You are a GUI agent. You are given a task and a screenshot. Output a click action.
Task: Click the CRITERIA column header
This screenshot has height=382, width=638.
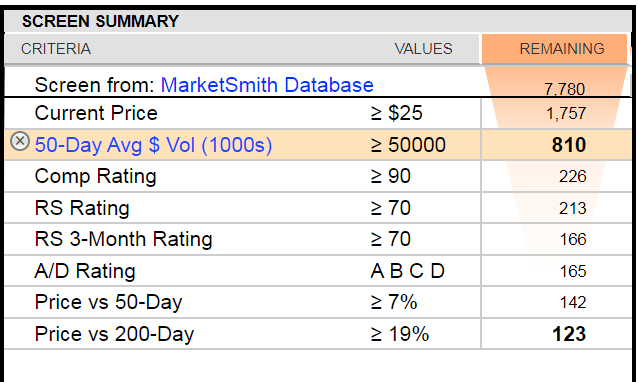click(x=56, y=49)
